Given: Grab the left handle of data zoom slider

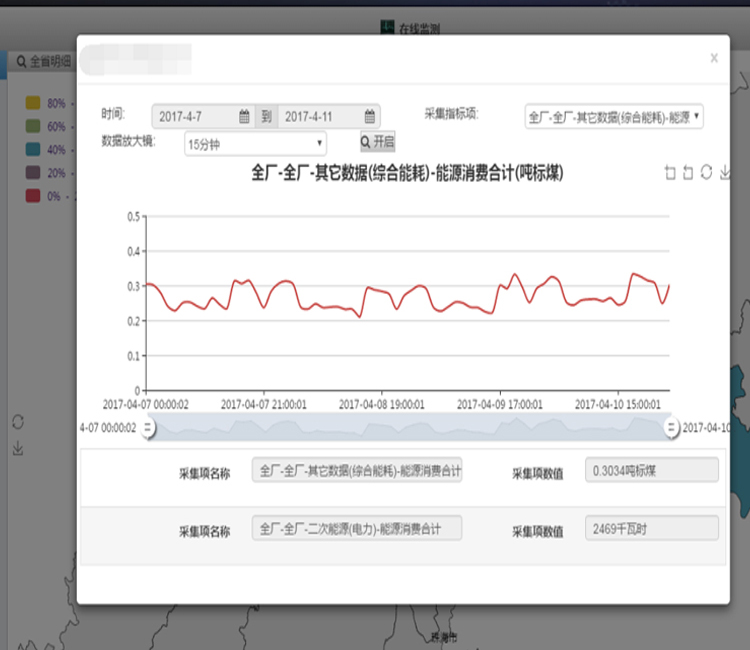Looking at the screenshot, I should tap(148, 428).
